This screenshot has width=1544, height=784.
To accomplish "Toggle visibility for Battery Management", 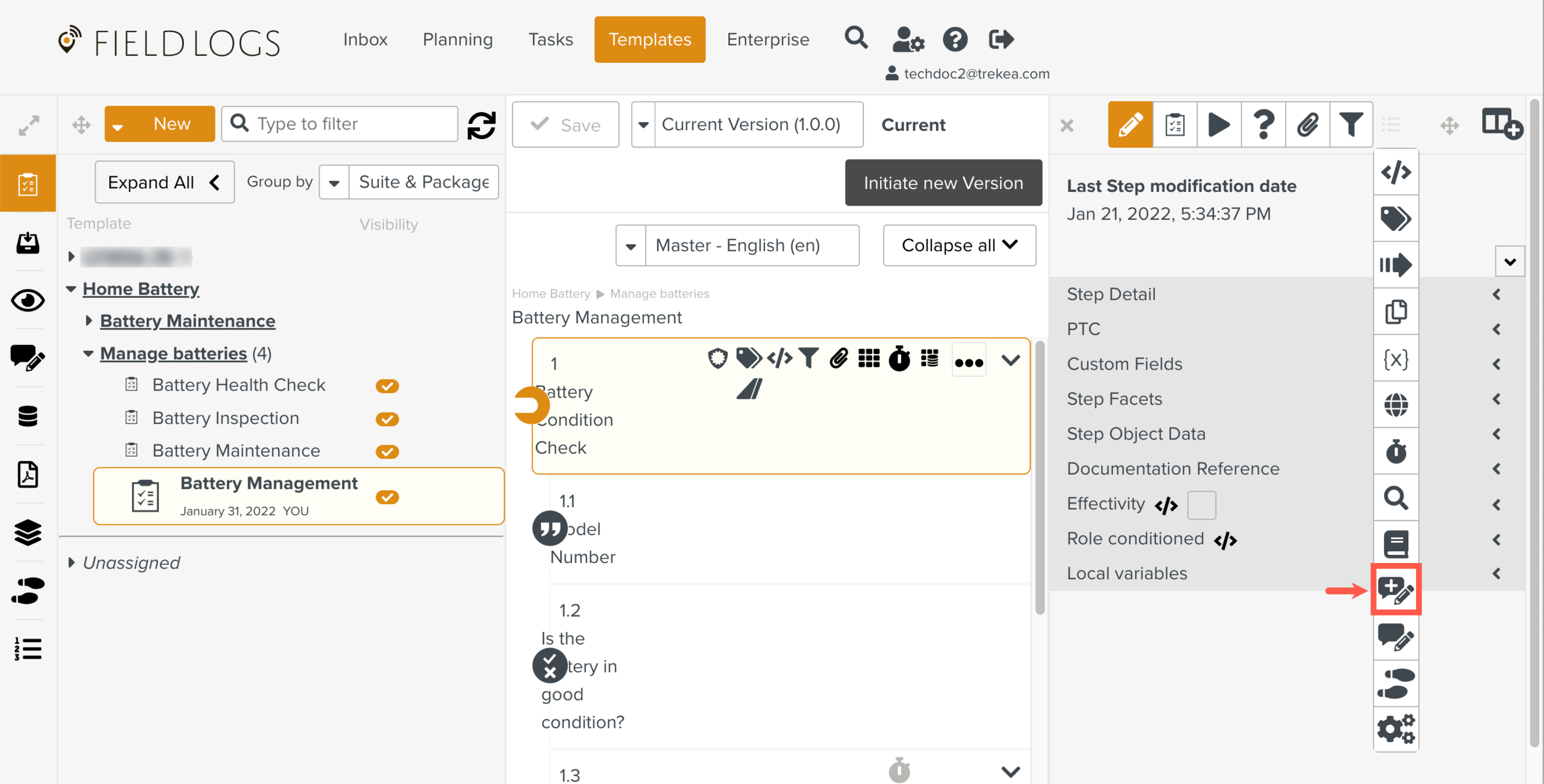I will point(387,497).
